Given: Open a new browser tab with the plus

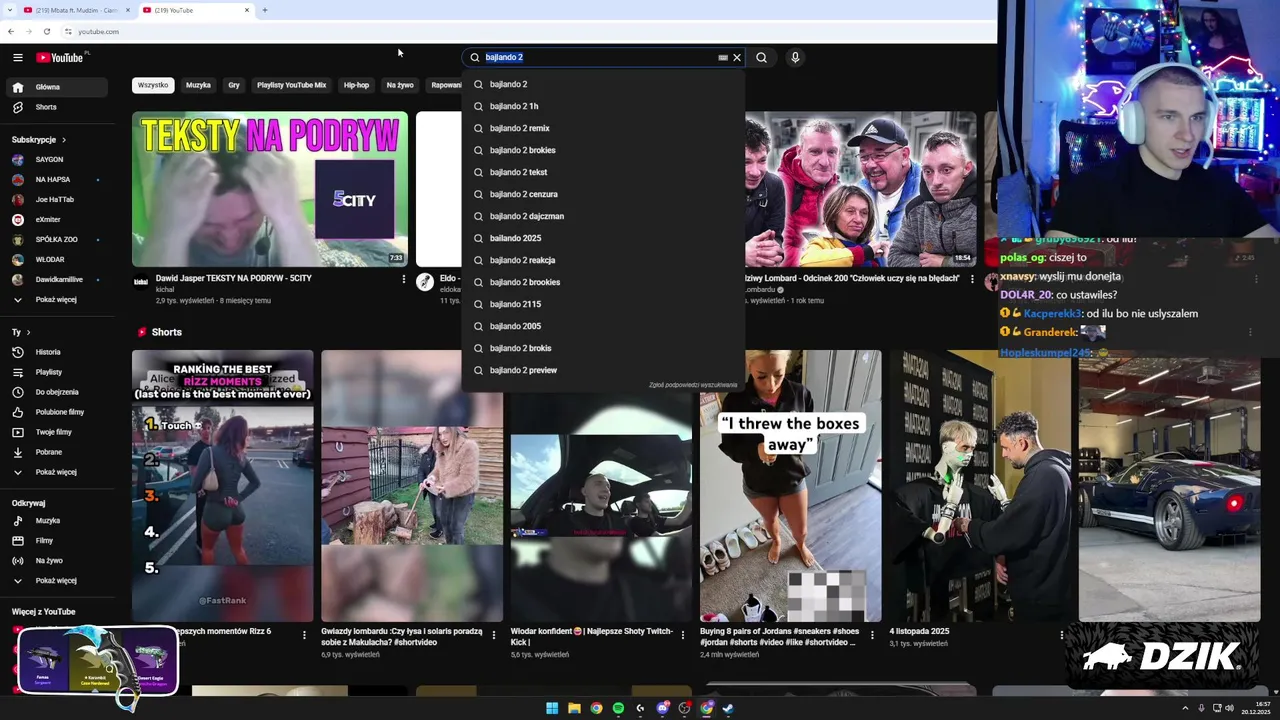Looking at the screenshot, I should [x=264, y=10].
